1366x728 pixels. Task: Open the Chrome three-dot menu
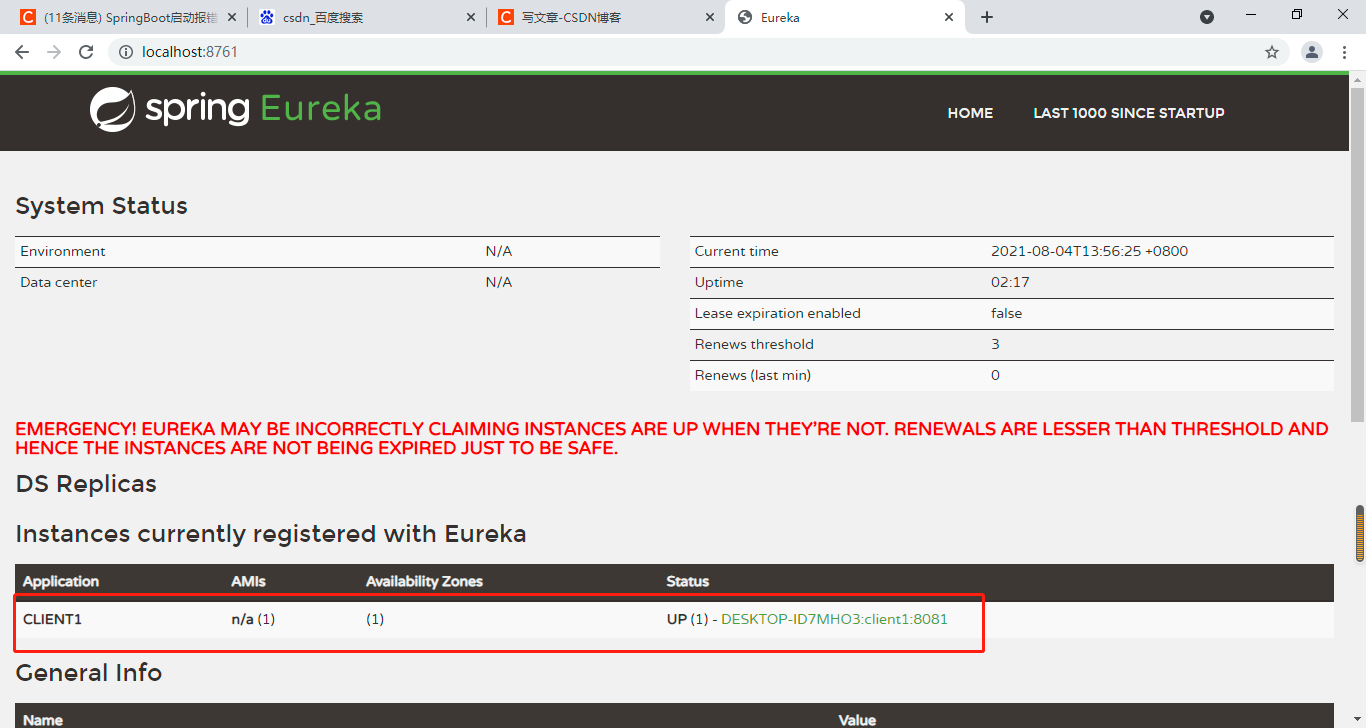pos(1344,52)
